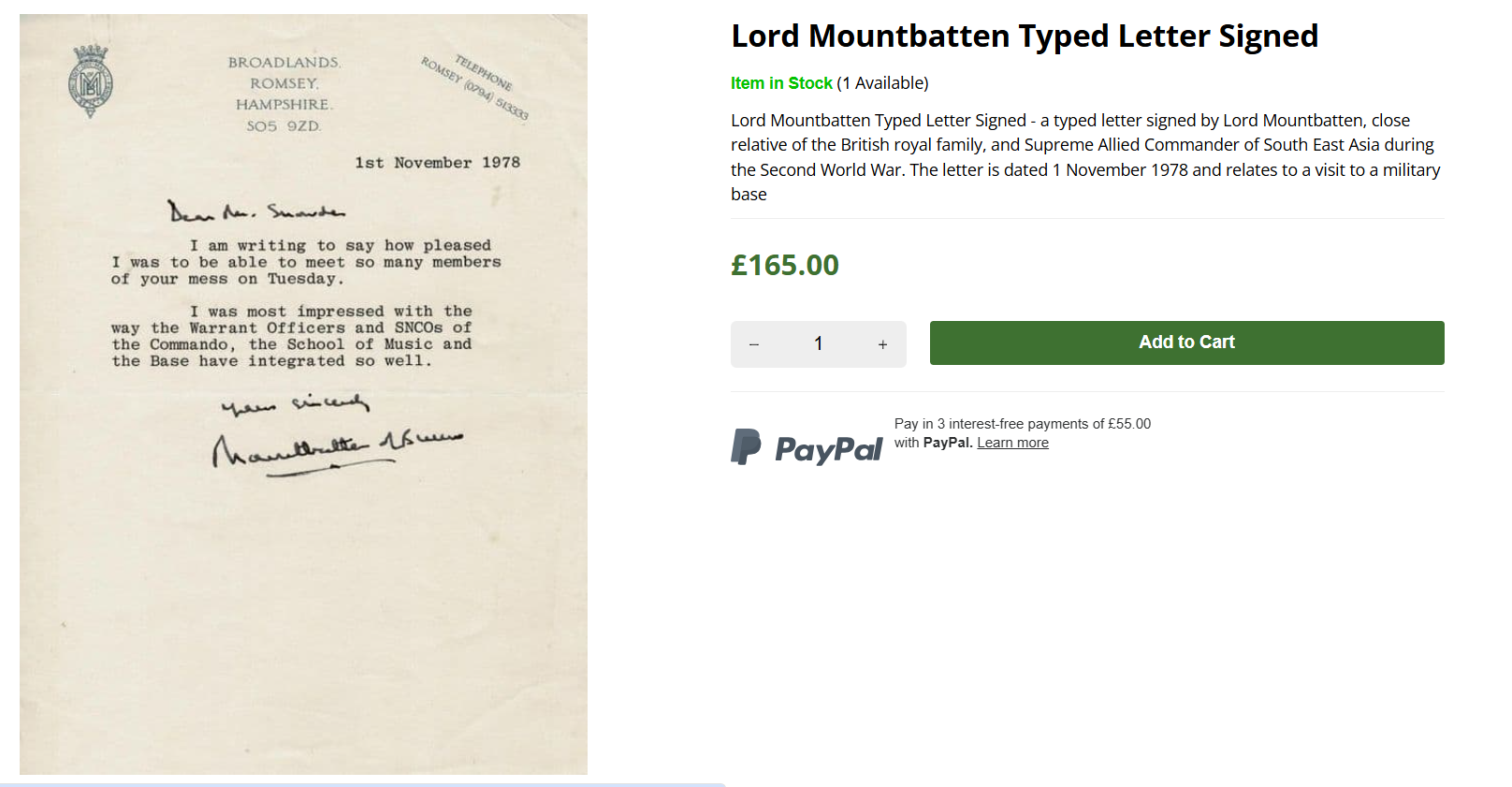
Task: Click the quantity input field
Action: pos(818,344)
